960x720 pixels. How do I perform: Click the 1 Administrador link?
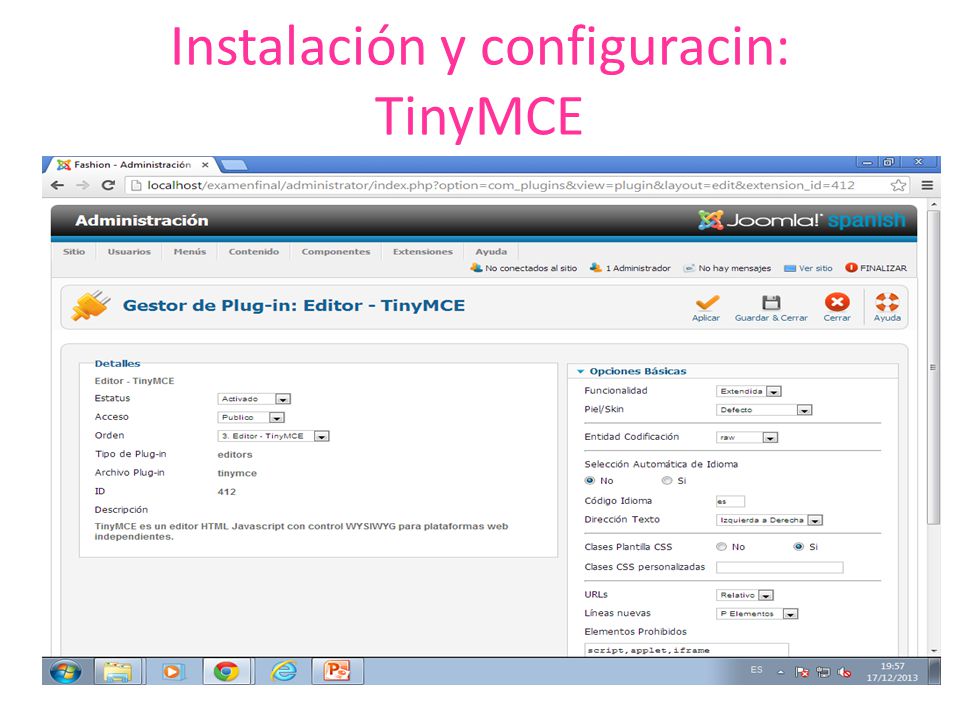click(x=638, y=268)
